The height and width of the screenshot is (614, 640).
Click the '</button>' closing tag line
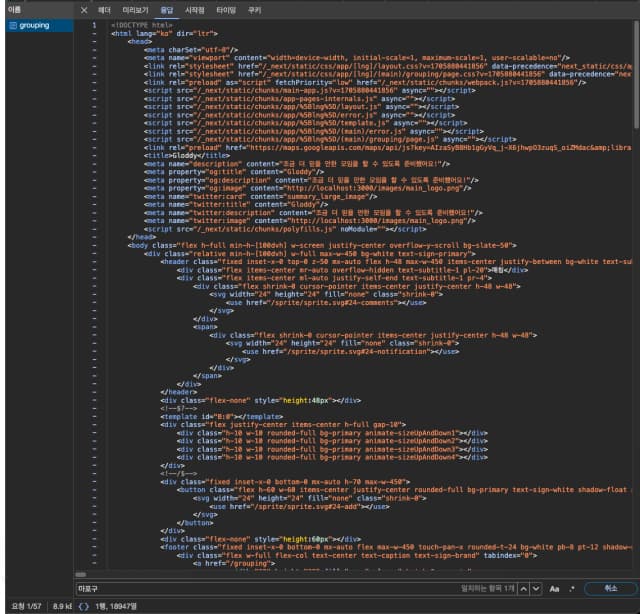coord(195,523)
